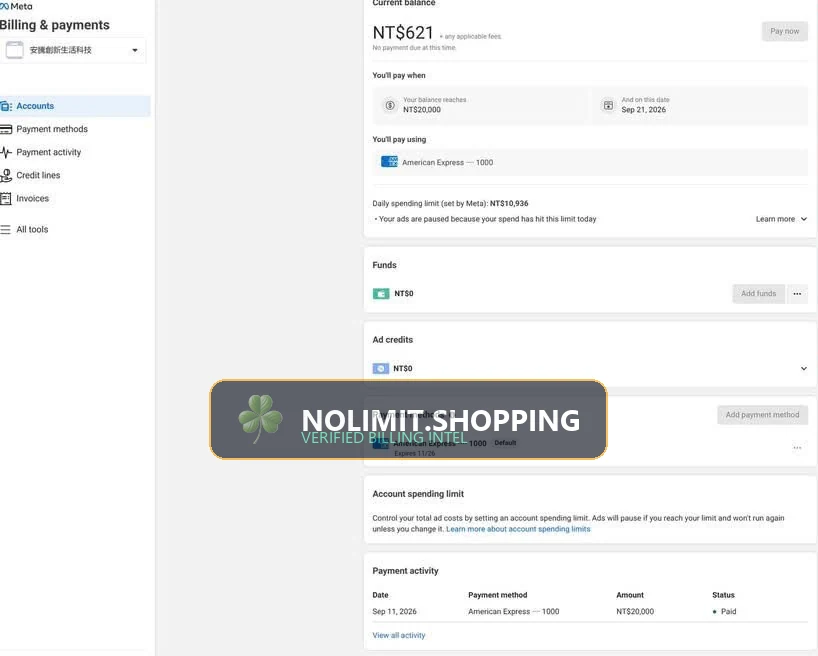The image size is (818, 656).
Task: Click the American Express card icon under You'll pay using
Action: point(389,162)
